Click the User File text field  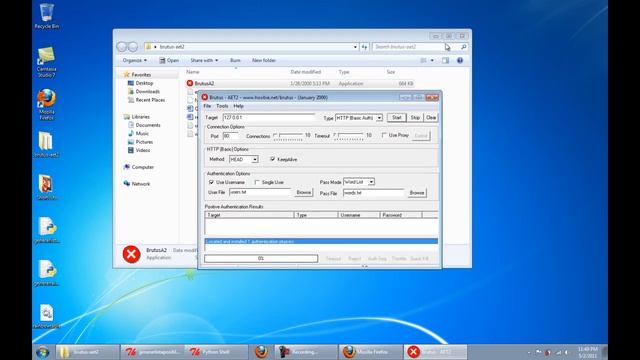[x=260, y=192]
